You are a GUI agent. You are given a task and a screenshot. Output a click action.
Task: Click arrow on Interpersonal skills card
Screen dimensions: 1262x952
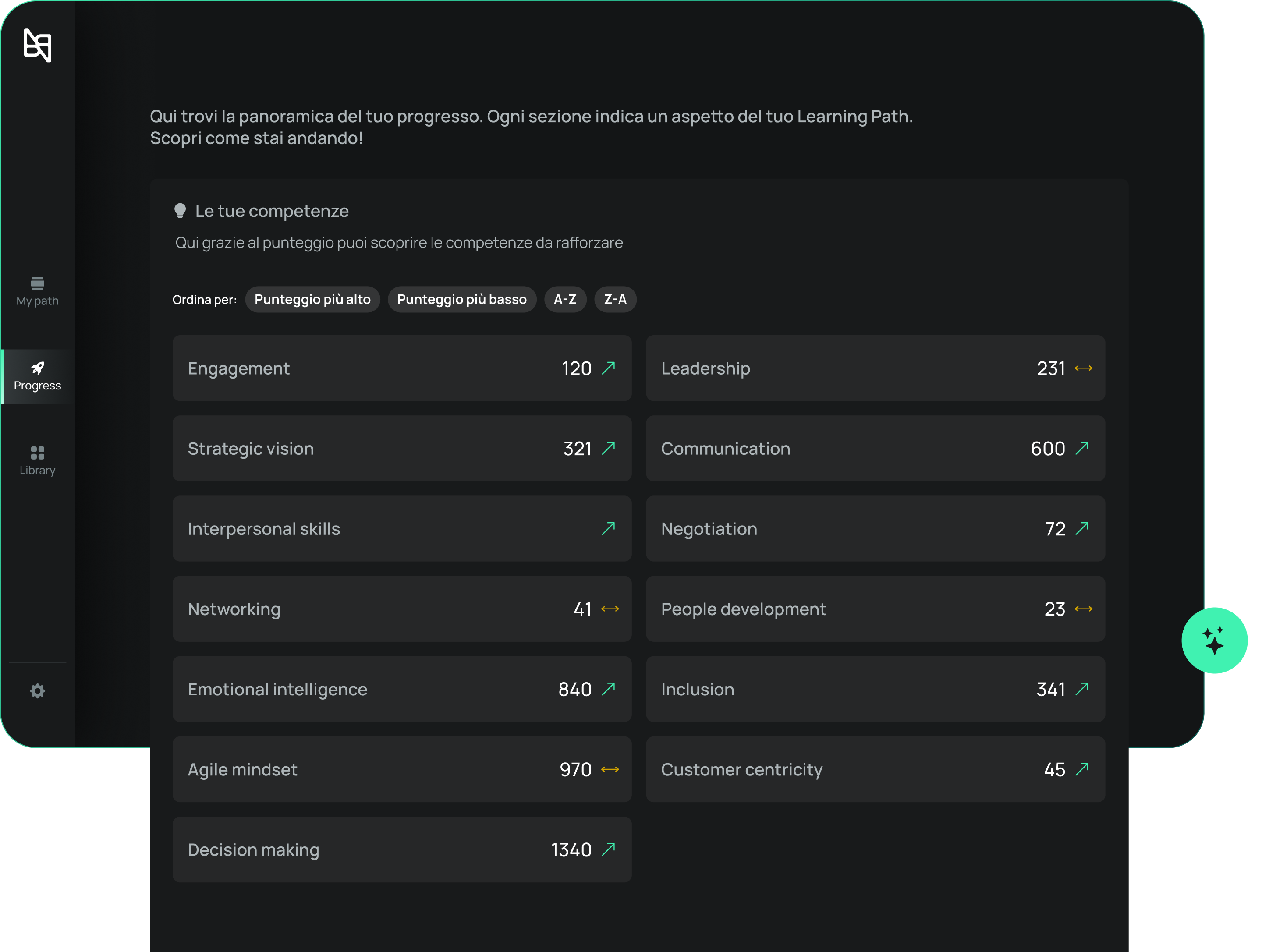tap(609, 528)
